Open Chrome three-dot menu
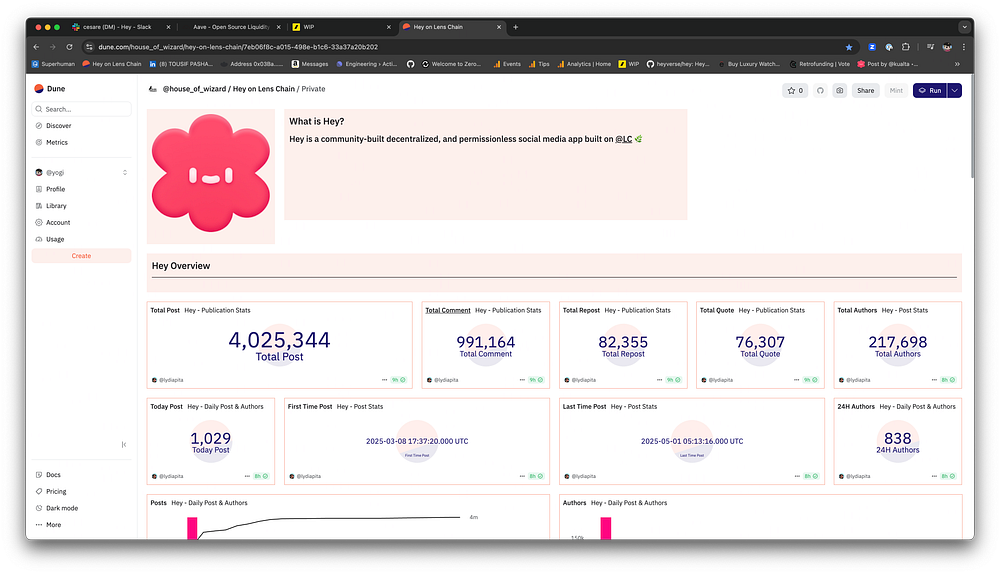This screenshot has height=574, width=1000. tap(964, 47)
